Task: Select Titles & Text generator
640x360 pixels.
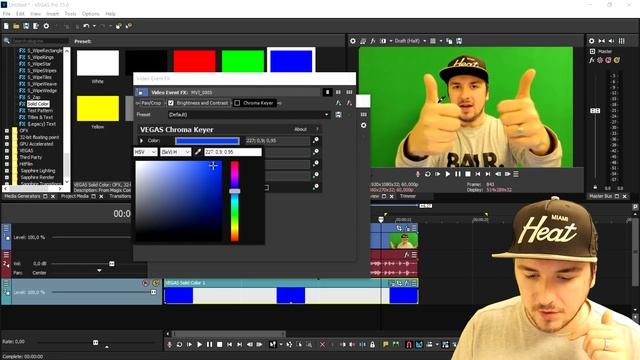Action: pos(40,117)
